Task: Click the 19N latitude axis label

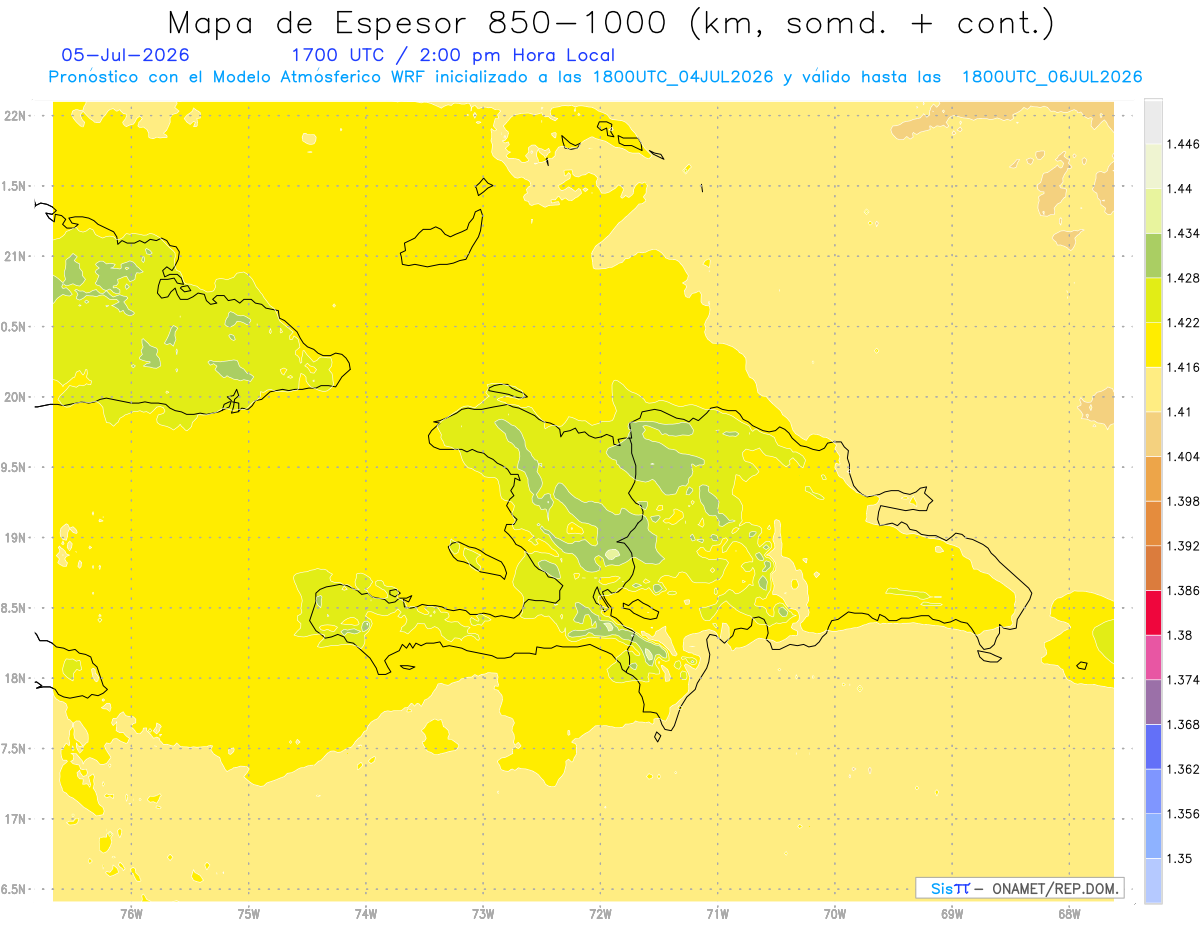Action: click(14, 537)
